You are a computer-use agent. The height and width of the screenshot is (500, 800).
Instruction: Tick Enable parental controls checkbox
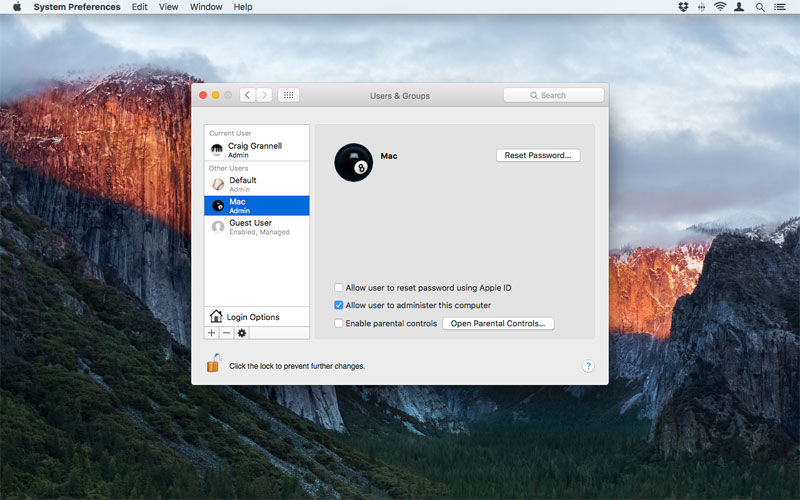(338, 323)
